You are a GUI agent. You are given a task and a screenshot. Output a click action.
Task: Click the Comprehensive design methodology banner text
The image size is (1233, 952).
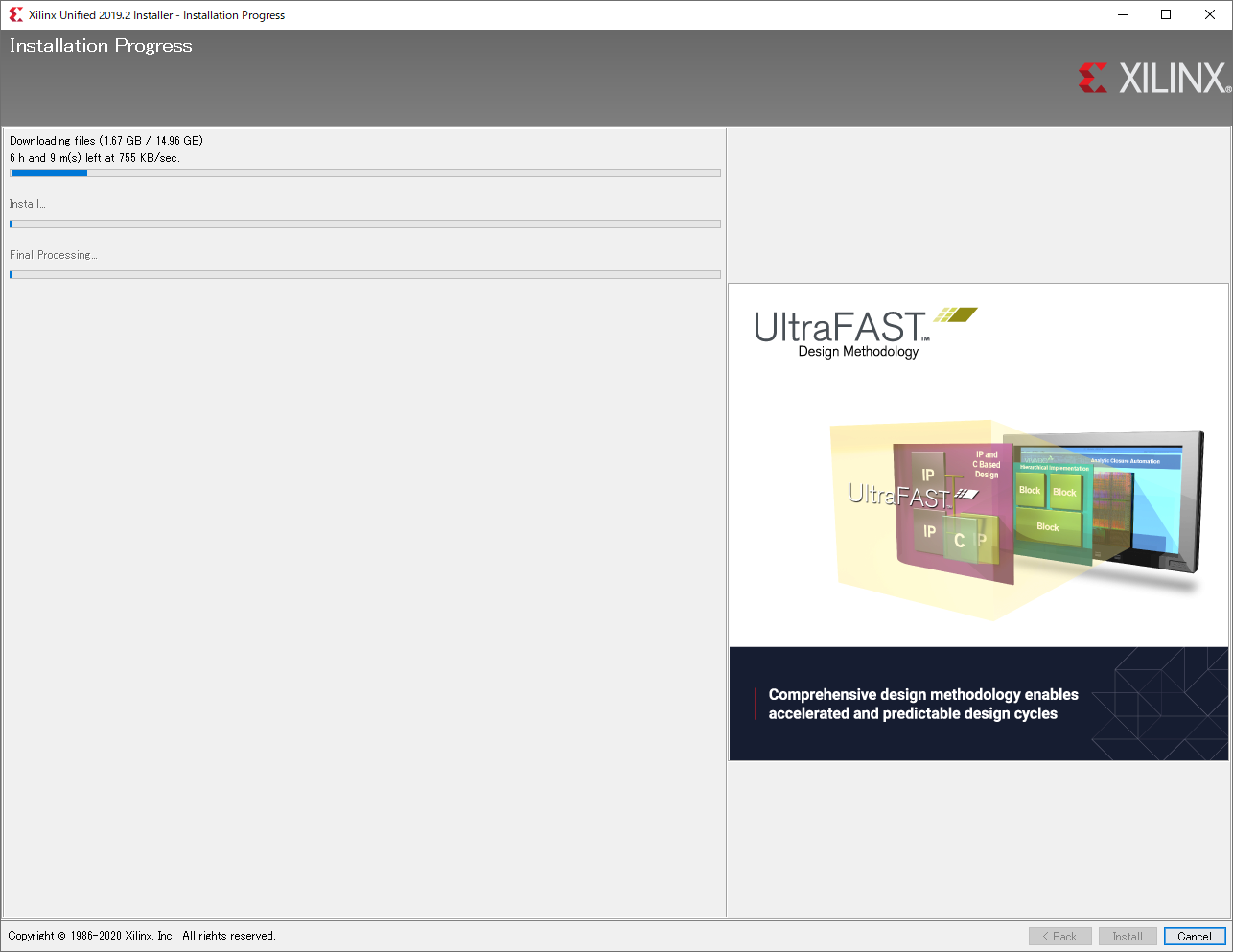tap(922, 704)
